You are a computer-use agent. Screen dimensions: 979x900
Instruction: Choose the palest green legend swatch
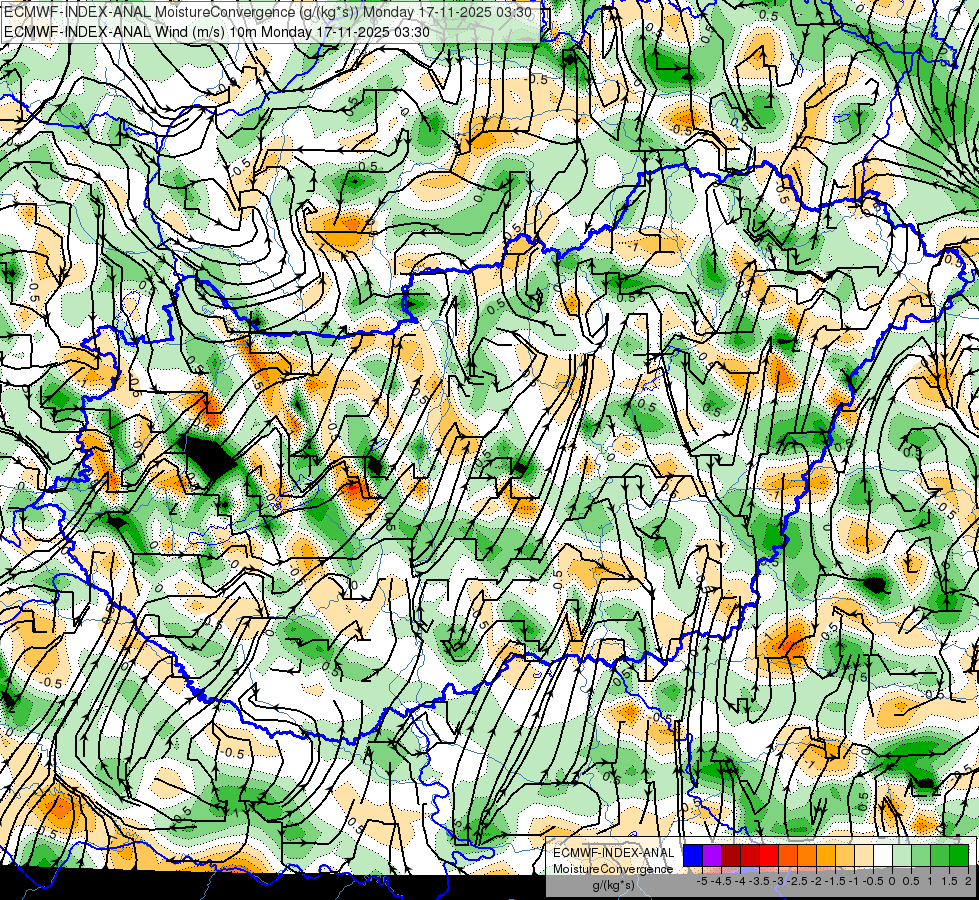pyautogui.click(x=902, y=855)
